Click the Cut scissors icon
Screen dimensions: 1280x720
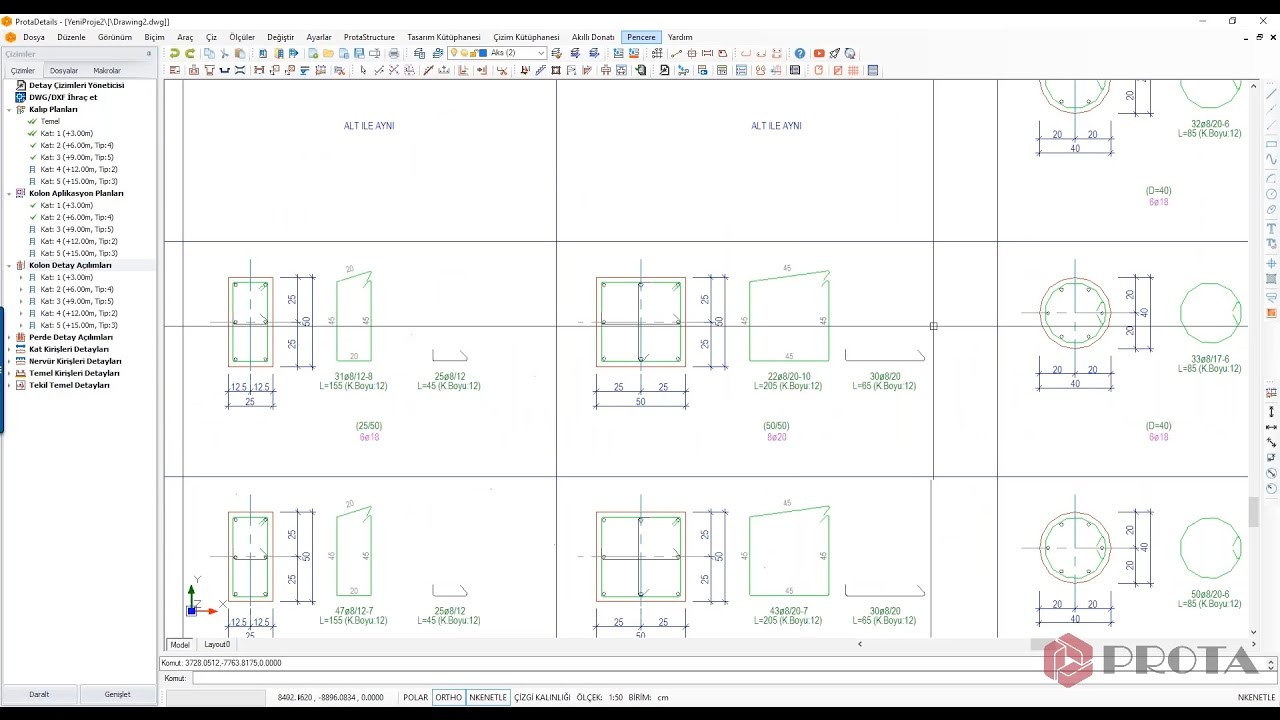(224, 53)
